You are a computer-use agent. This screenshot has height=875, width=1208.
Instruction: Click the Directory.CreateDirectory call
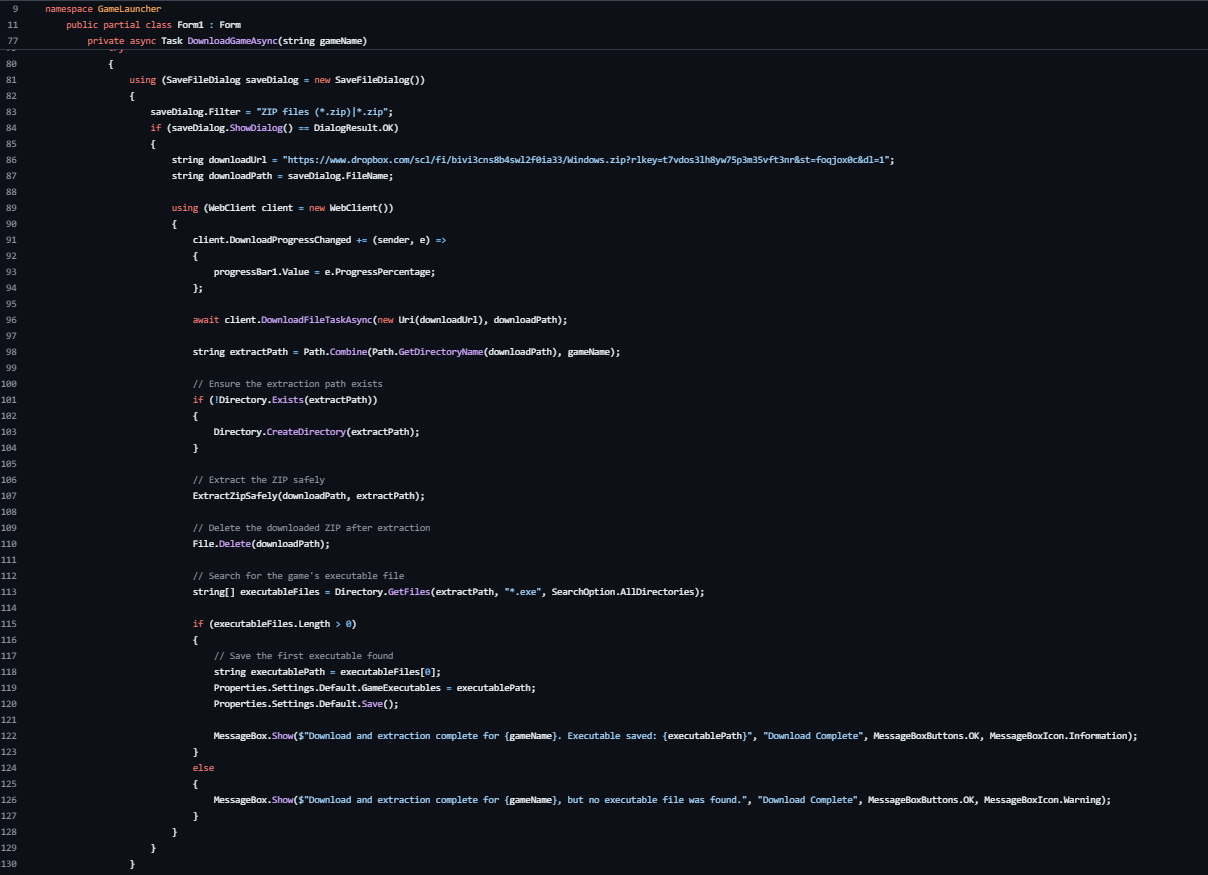click(x=295, y=432)
